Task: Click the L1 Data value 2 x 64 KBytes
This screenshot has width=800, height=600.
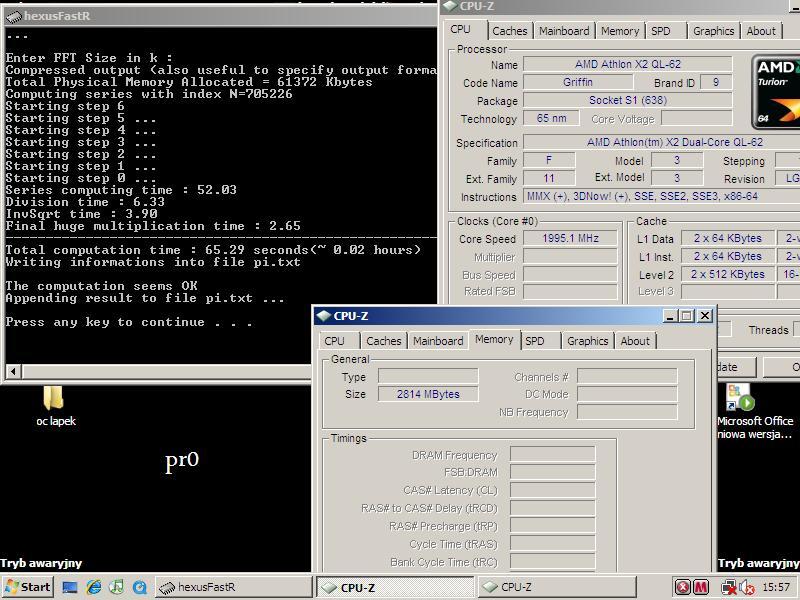Action: (x=728, y=238)
